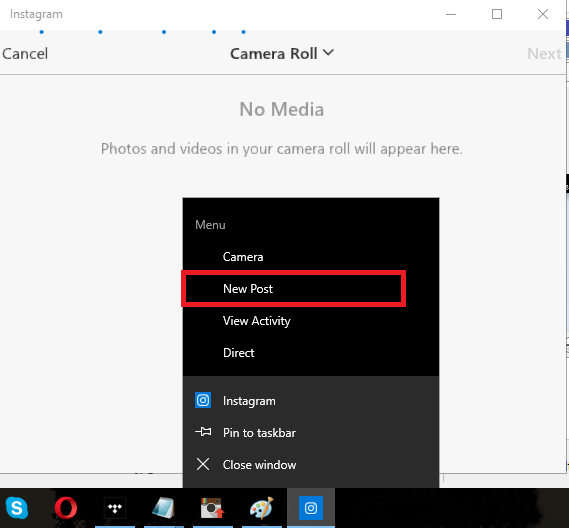This screenshot has height=528, width=569.
Task: Open the Camera Roll album selector
Action: coord(282,54)
